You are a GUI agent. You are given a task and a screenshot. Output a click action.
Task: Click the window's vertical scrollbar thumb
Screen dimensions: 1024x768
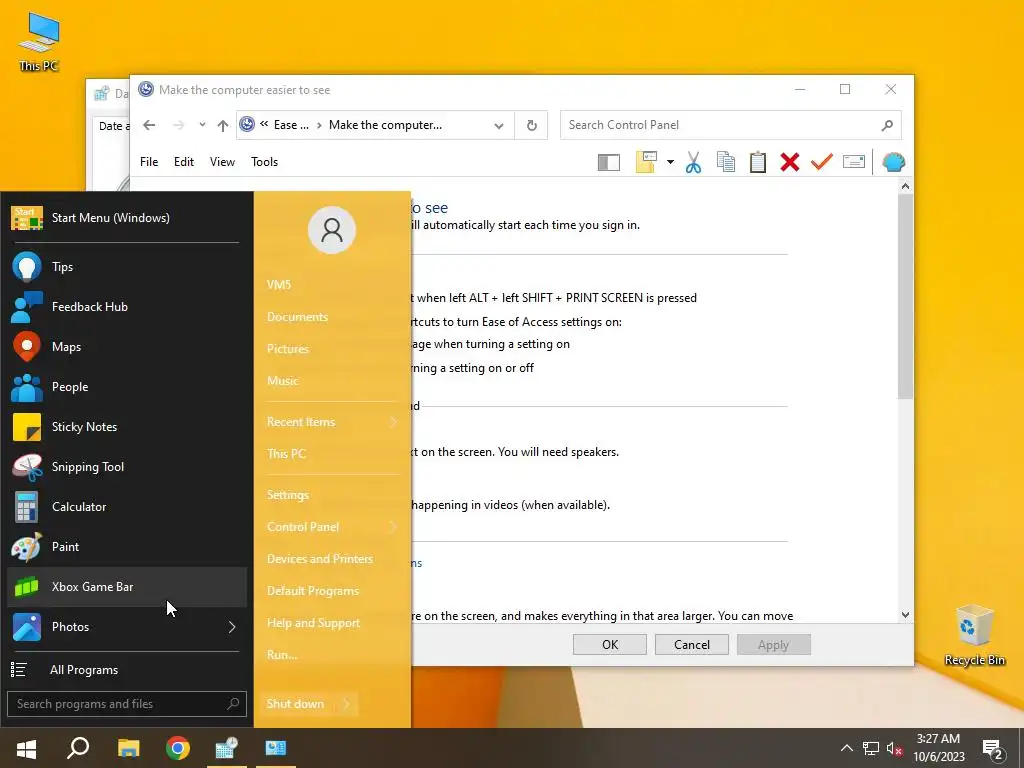pyautogui.click(x=905, y=296)
